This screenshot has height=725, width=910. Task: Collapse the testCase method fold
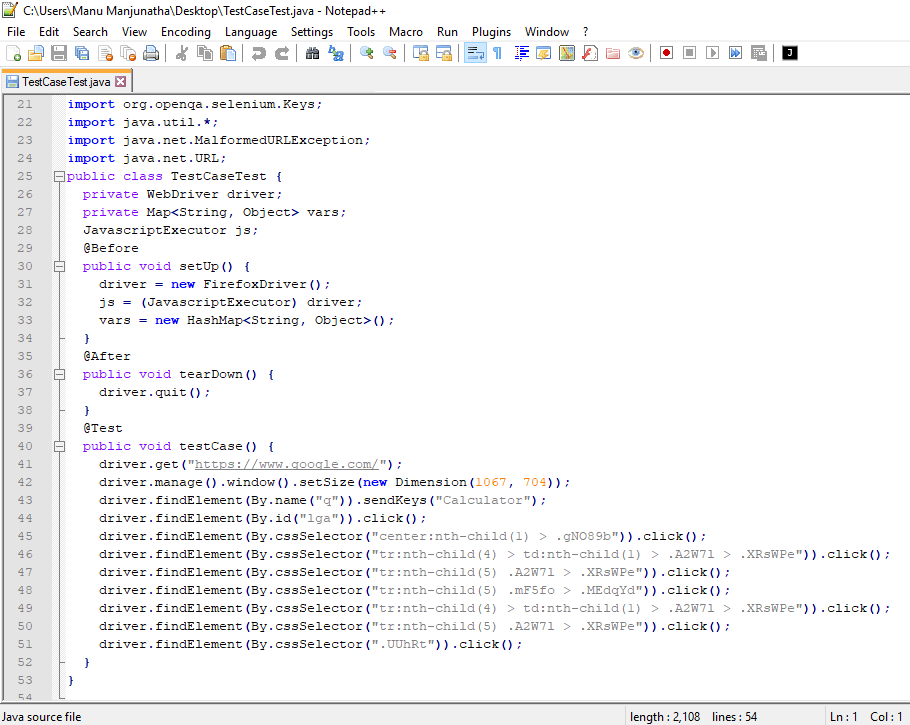click(x=59, y=446)
